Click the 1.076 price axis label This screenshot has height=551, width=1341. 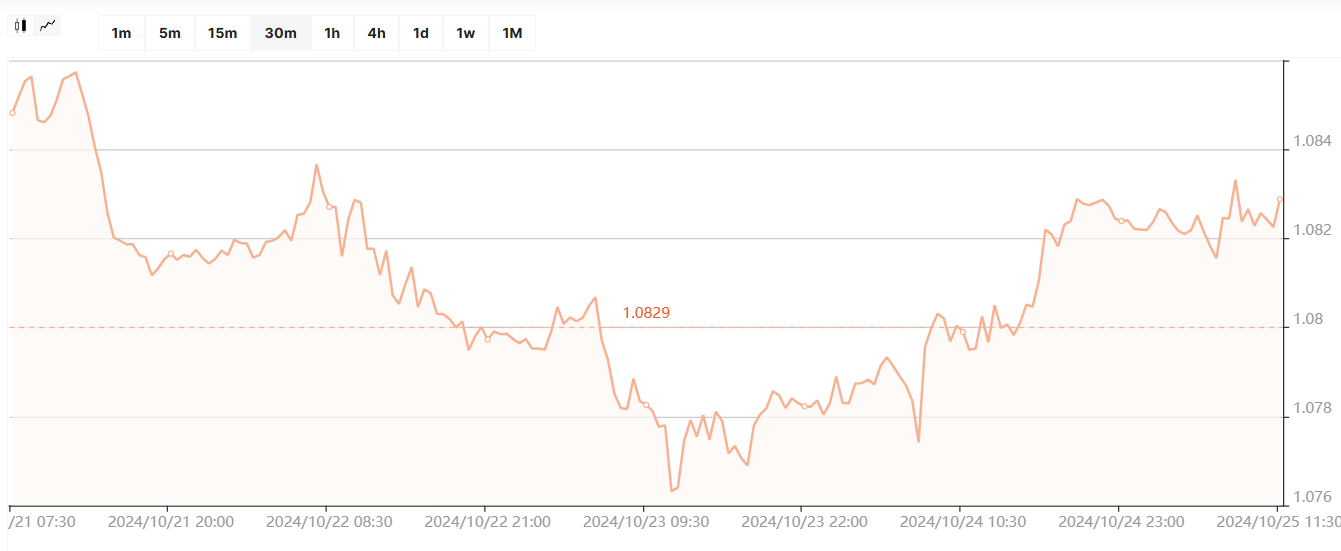pos(1311,497)
